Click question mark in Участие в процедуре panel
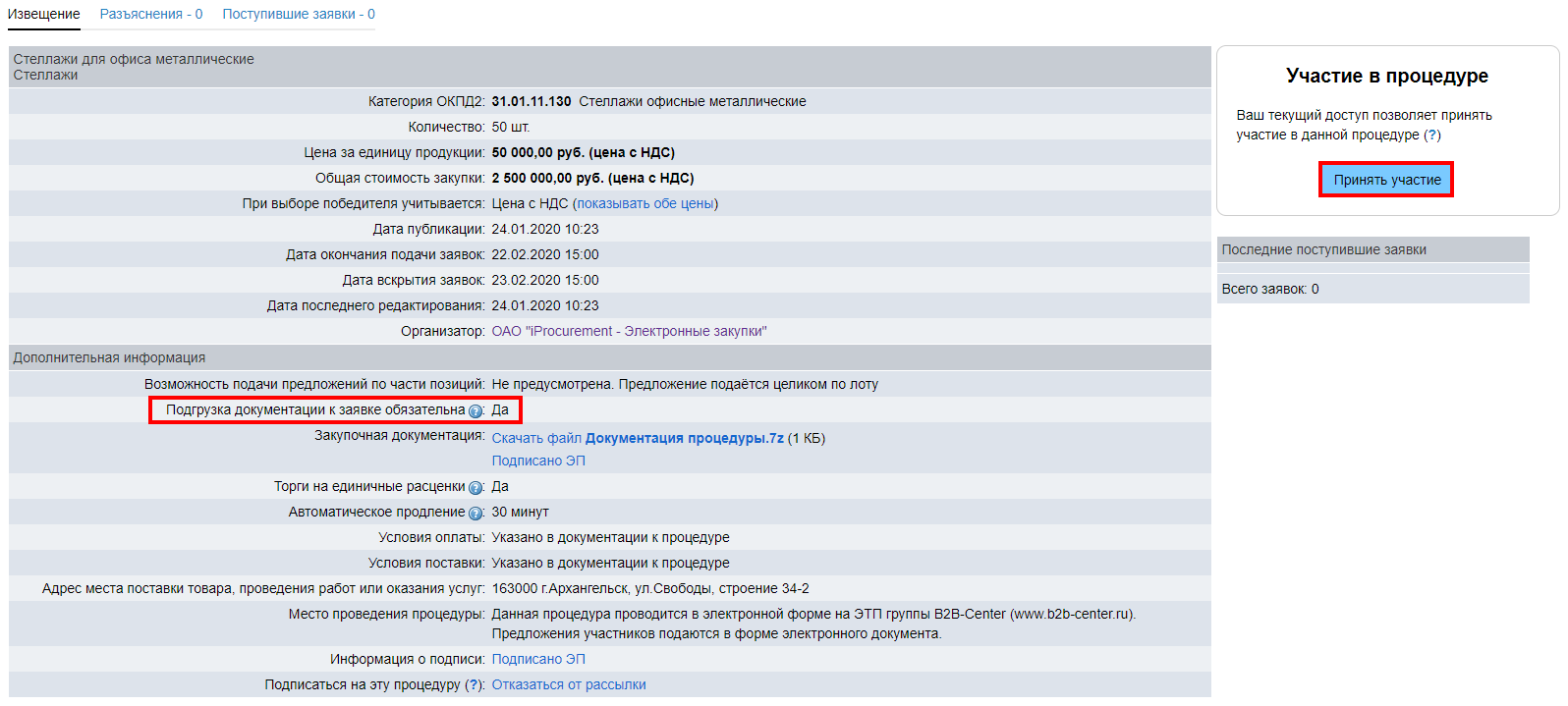Screen dimensions: 1568x706 1431,136
